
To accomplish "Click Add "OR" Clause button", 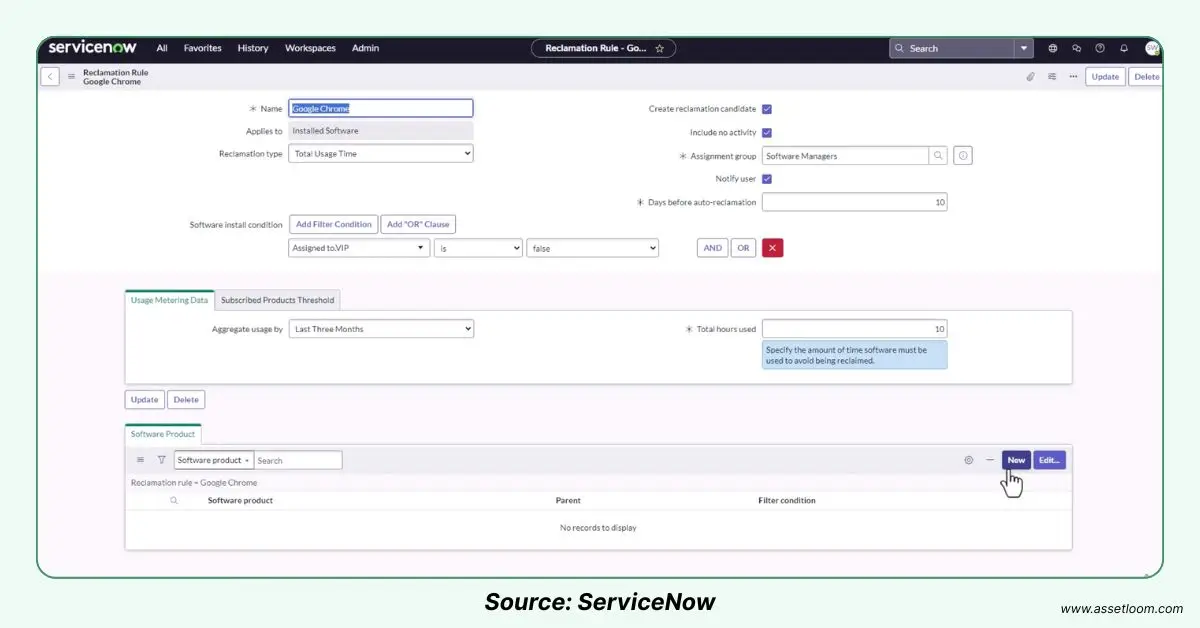I will coord(418,224).
